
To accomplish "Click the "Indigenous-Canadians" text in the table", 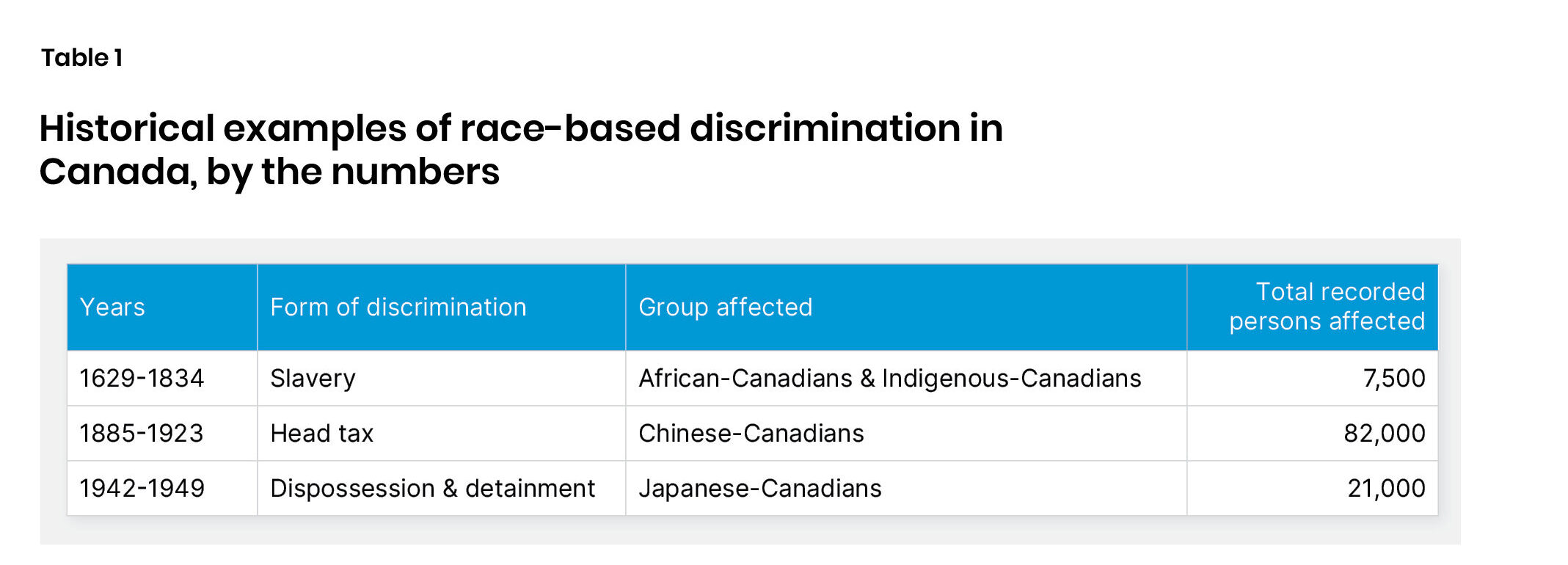I will [x=1012, y=379].
